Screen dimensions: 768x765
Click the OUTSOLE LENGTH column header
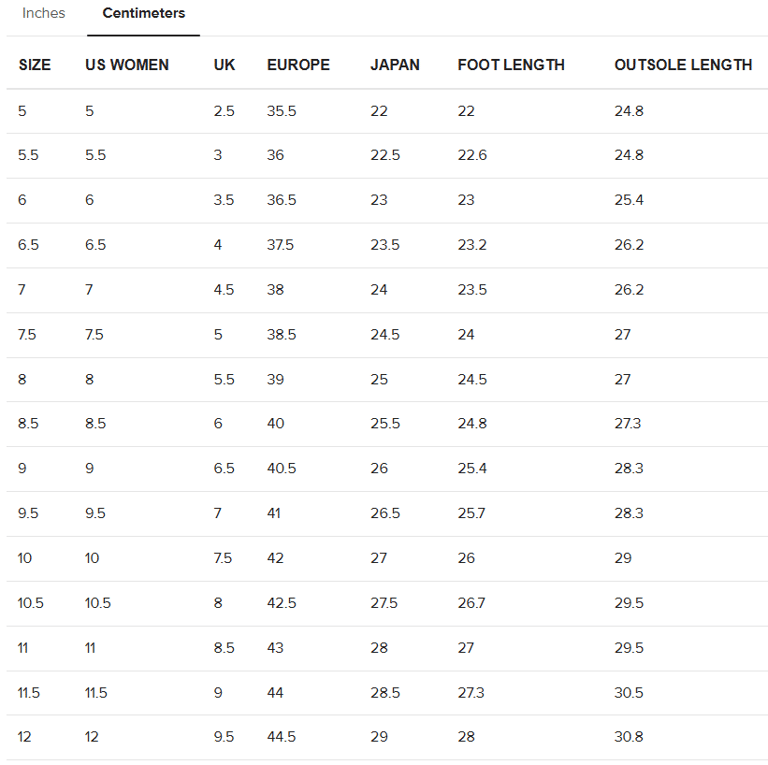pyautogui.click(x=683, y=65)
